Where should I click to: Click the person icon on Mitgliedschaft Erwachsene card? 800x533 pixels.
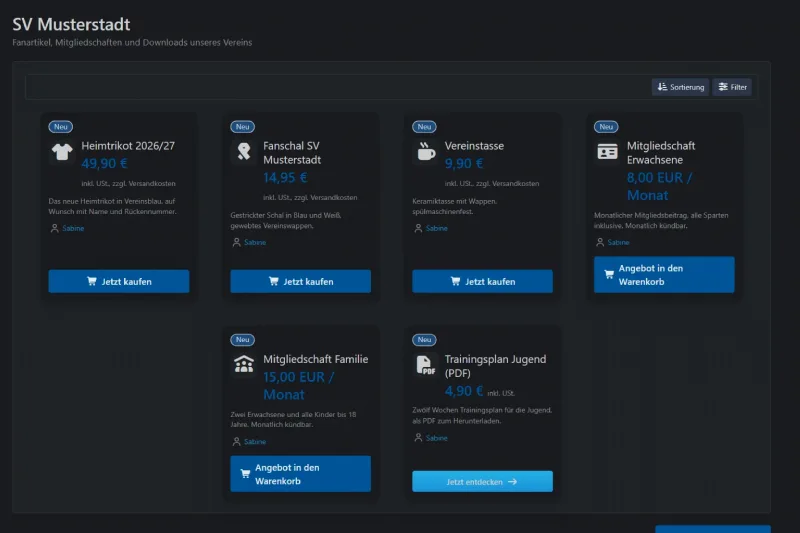(600, 242)
